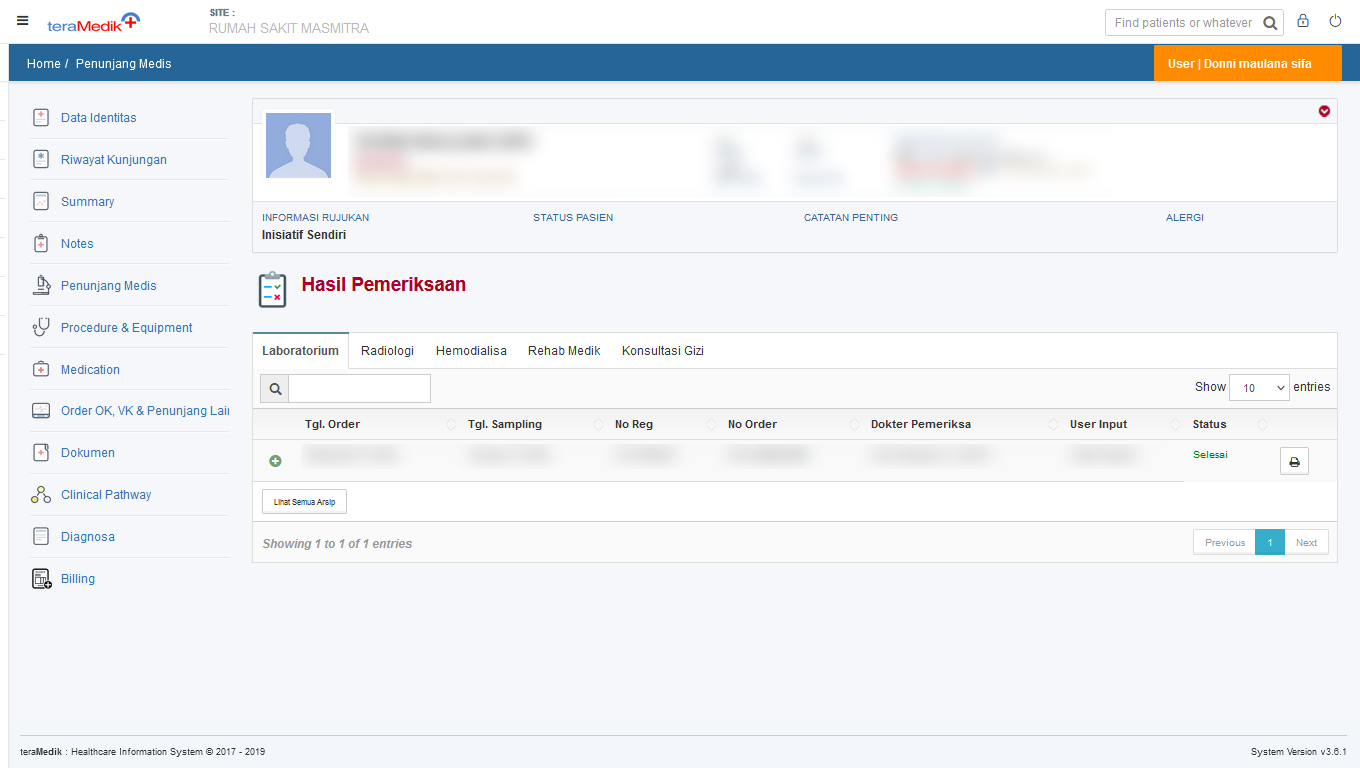The image size is (1360, 768).
Task: Click the Previous pagination button
Action: click(x=1224, y=542)
